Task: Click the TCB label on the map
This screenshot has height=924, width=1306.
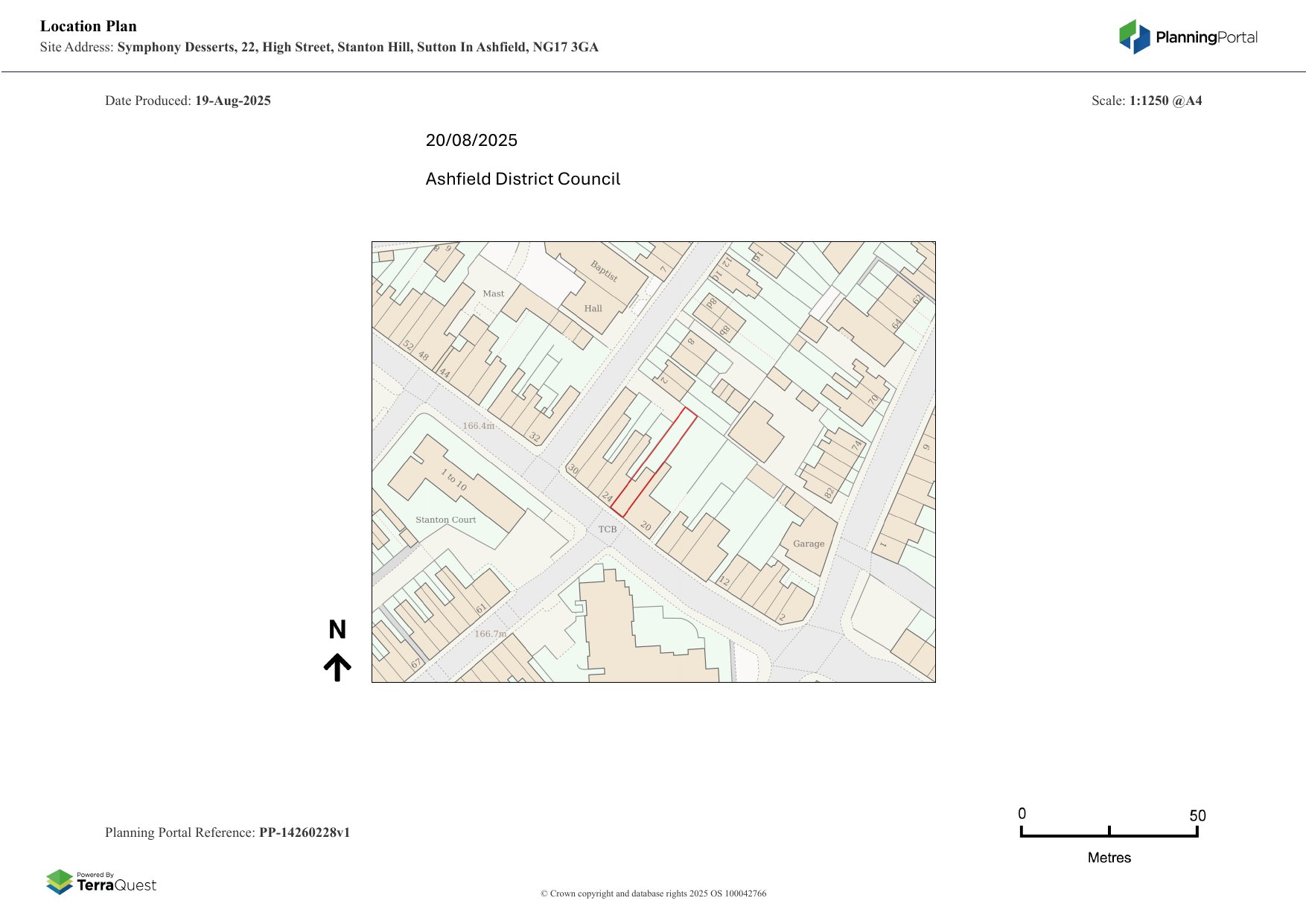Action: coord(608,529)
